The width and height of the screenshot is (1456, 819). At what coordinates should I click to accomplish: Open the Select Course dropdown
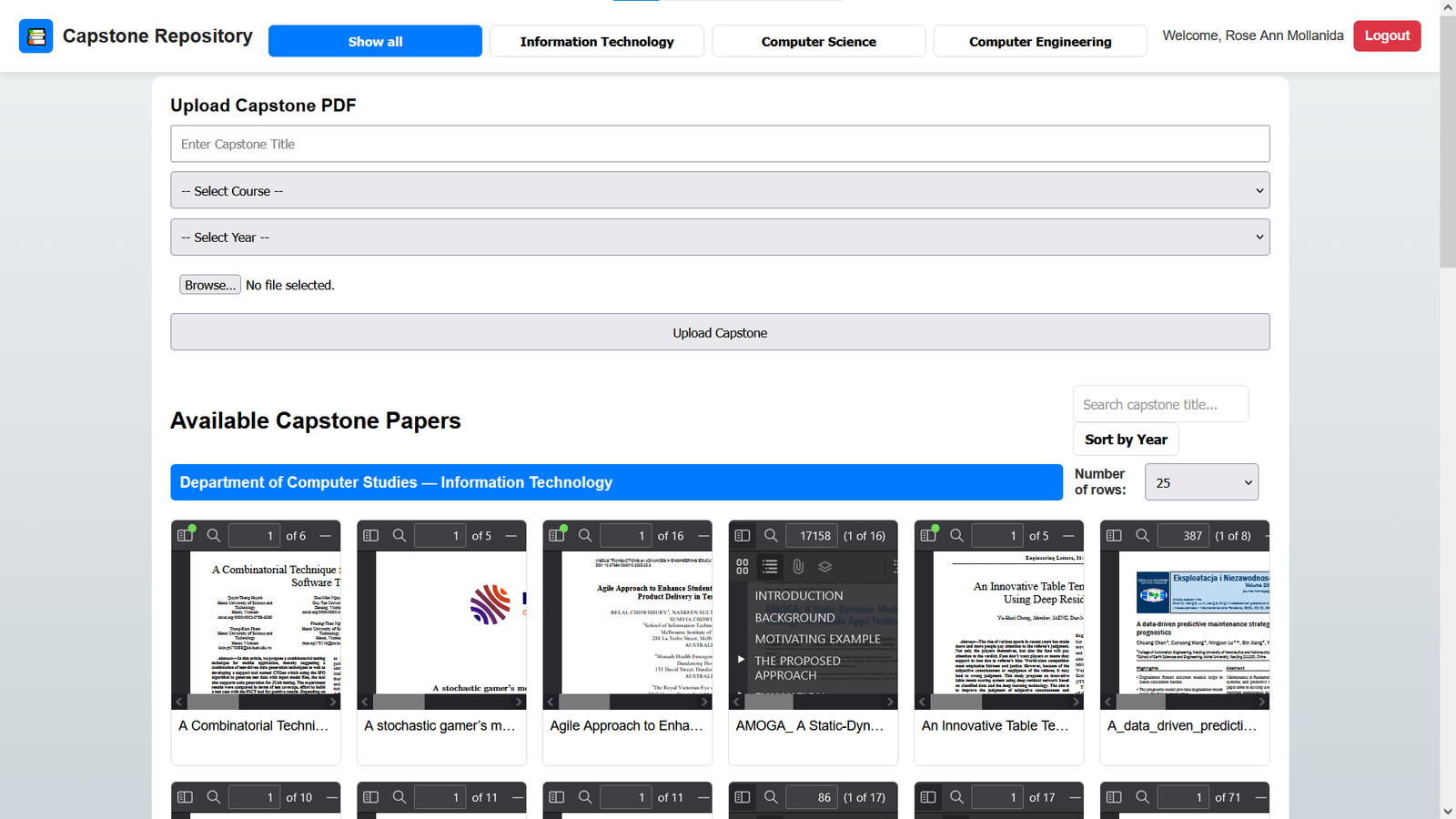click(720, 191)
